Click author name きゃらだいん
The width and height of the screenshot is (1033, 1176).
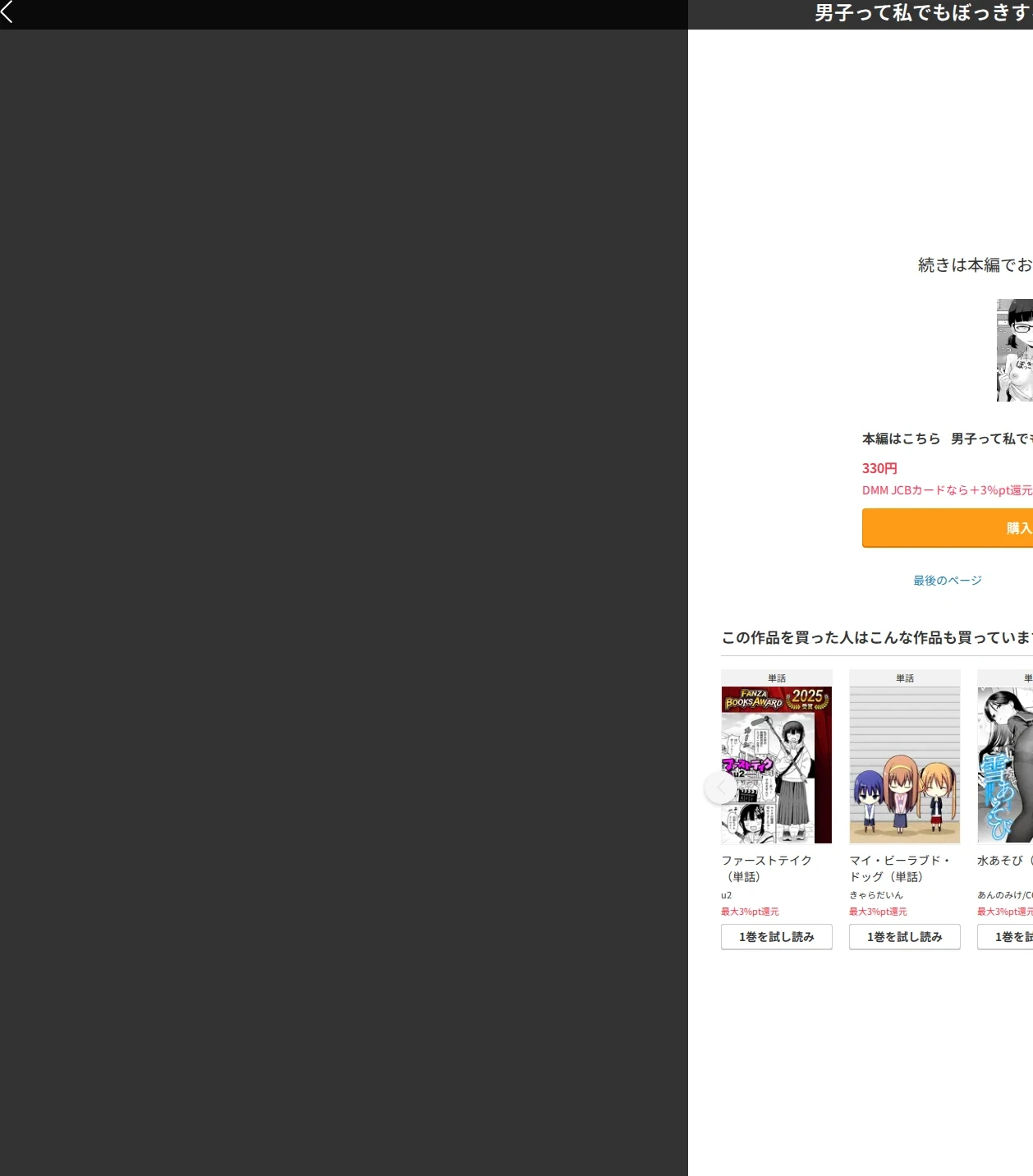click(876, 895)
